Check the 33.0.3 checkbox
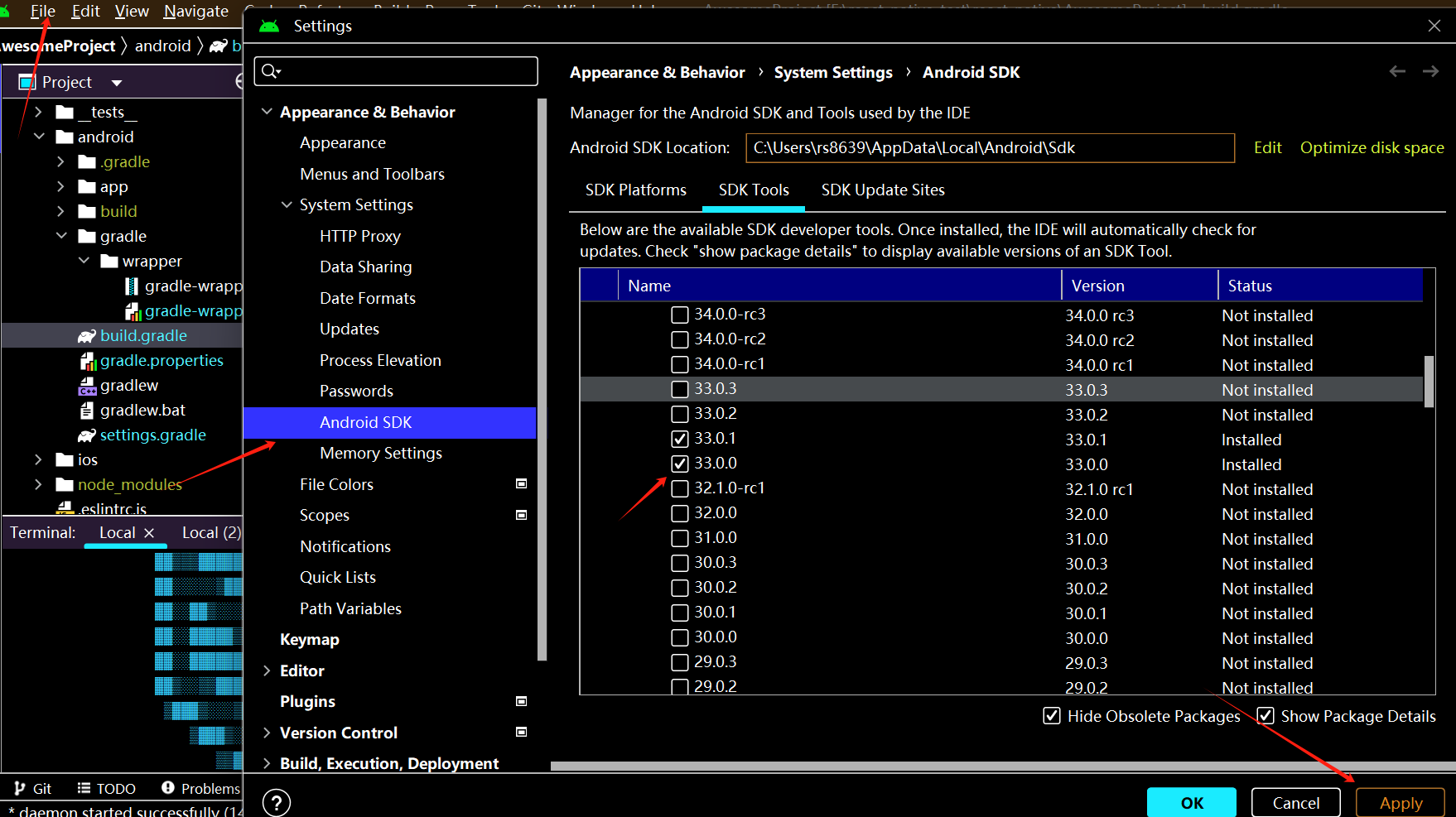The height and width of the screenshot is (817, 1456). pos(680,389)
